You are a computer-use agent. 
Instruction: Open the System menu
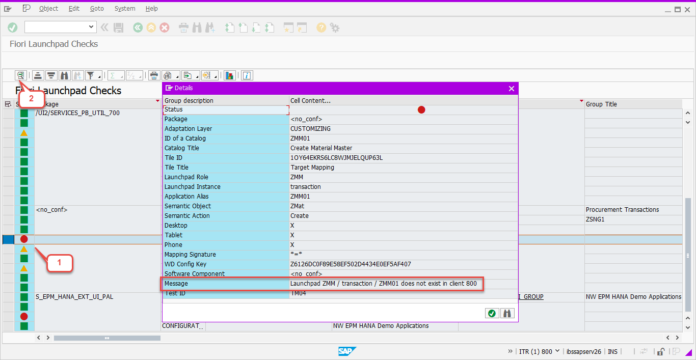click(x=125, y=9)
